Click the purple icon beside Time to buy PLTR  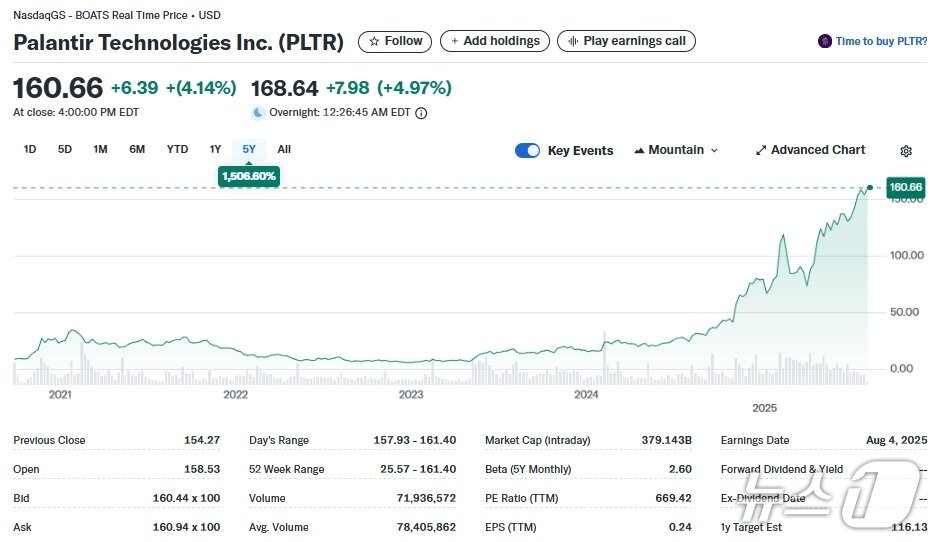tap(824, 42)
